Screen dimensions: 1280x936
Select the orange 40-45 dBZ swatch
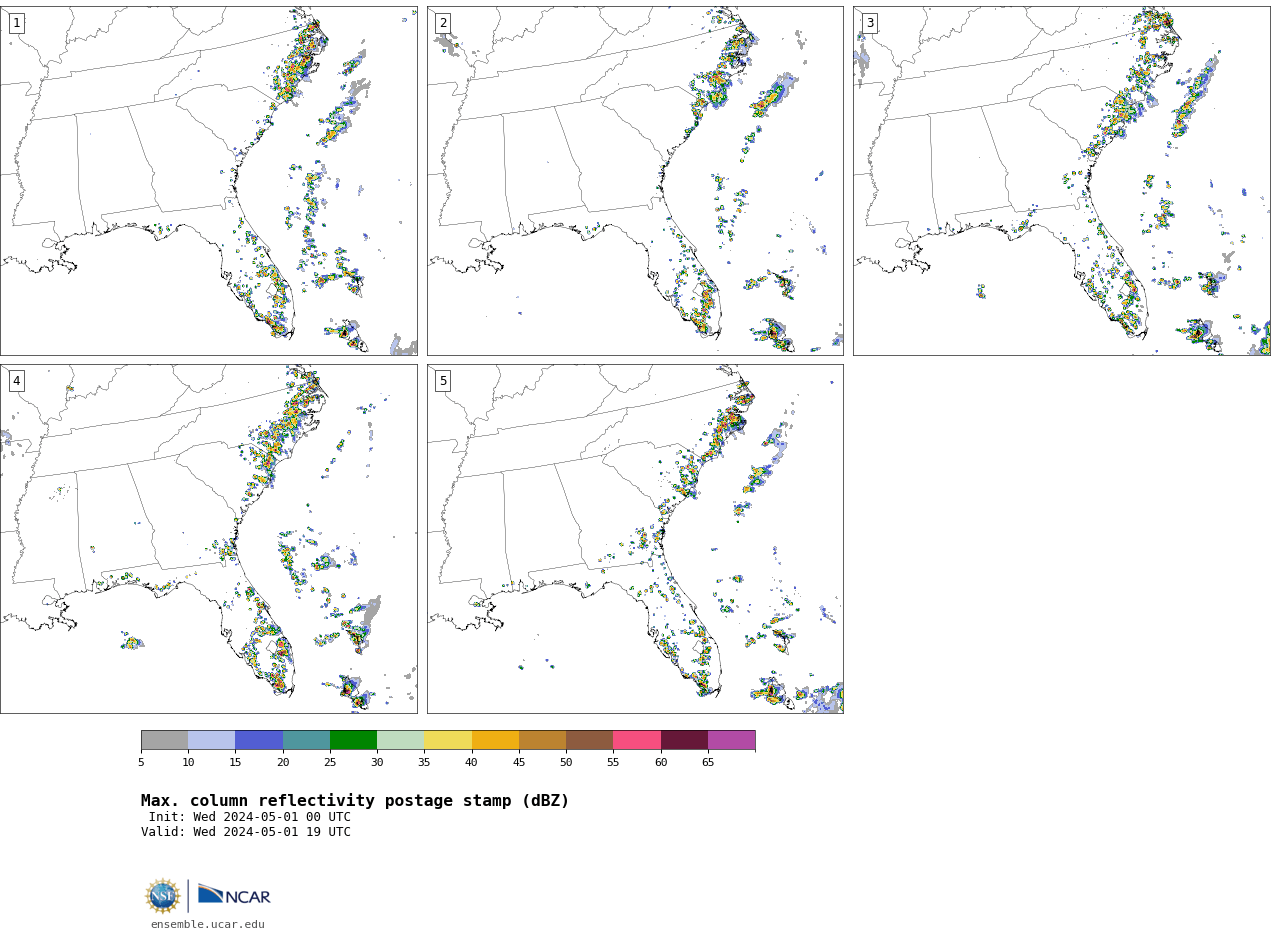(x=495, y=740)
